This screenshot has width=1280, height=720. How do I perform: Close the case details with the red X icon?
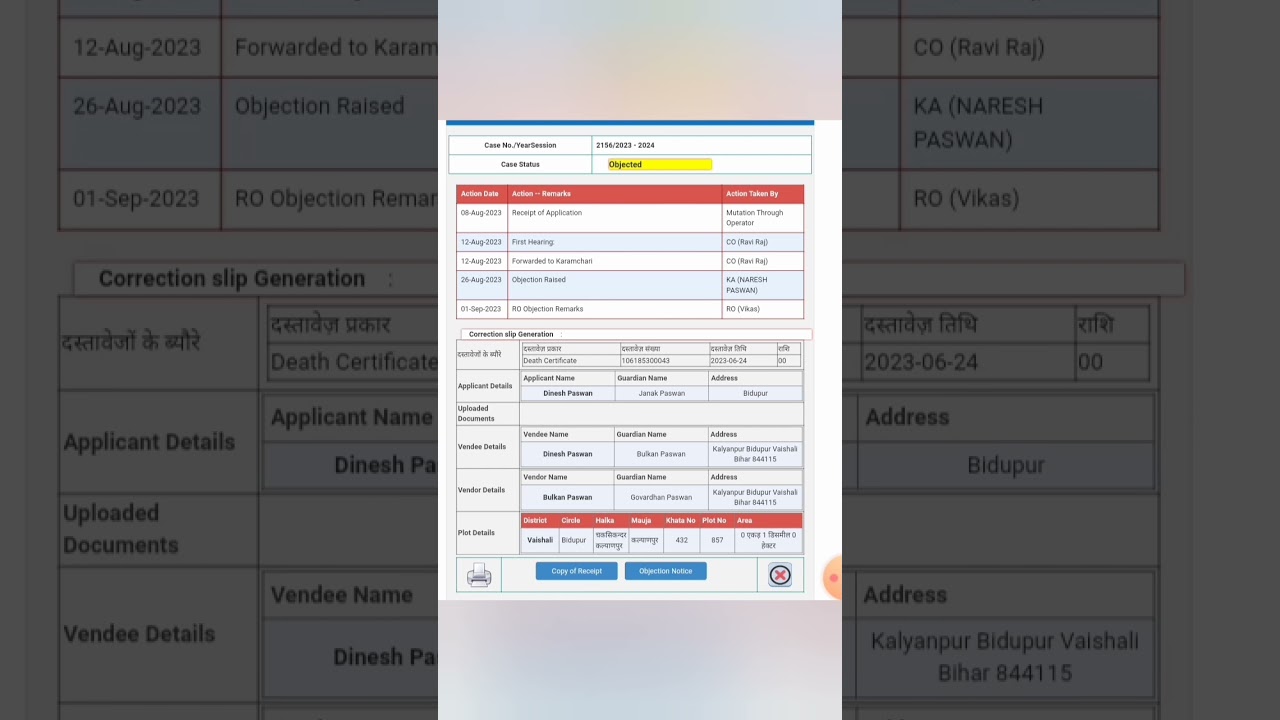(x=780, y=575)
